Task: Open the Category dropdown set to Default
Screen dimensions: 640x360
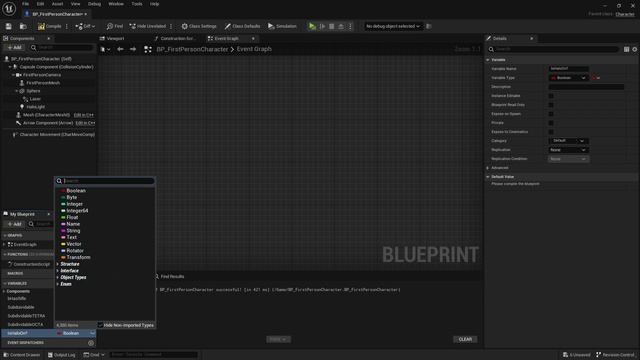Action: click(568, 141)
